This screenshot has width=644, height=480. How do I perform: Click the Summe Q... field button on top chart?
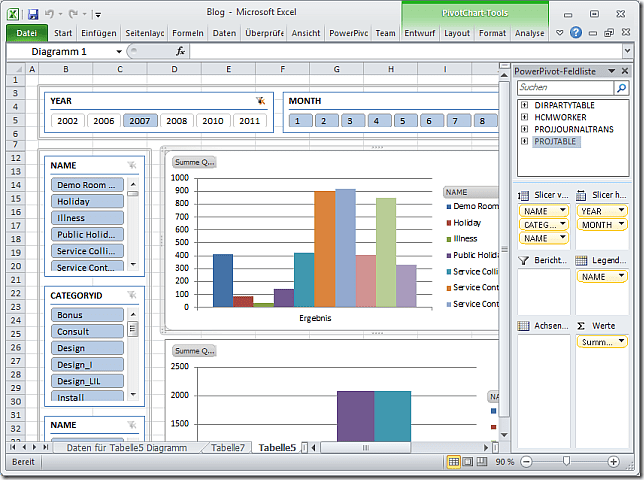pos(195,162)
